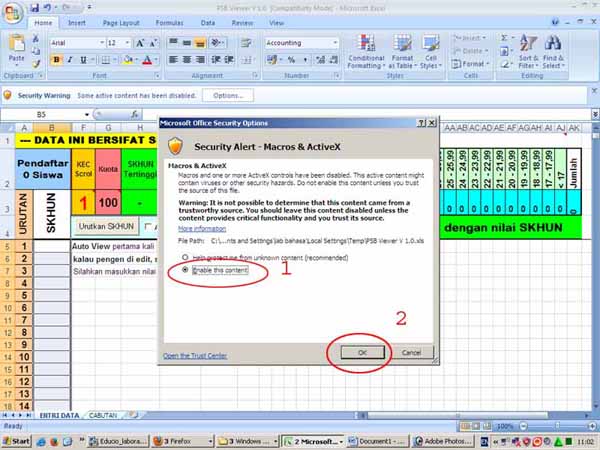Image resolution: width=600 pixels, height=450 pixels.
Task: Click the Find & Select icon
Action: (x=554, y=52)
